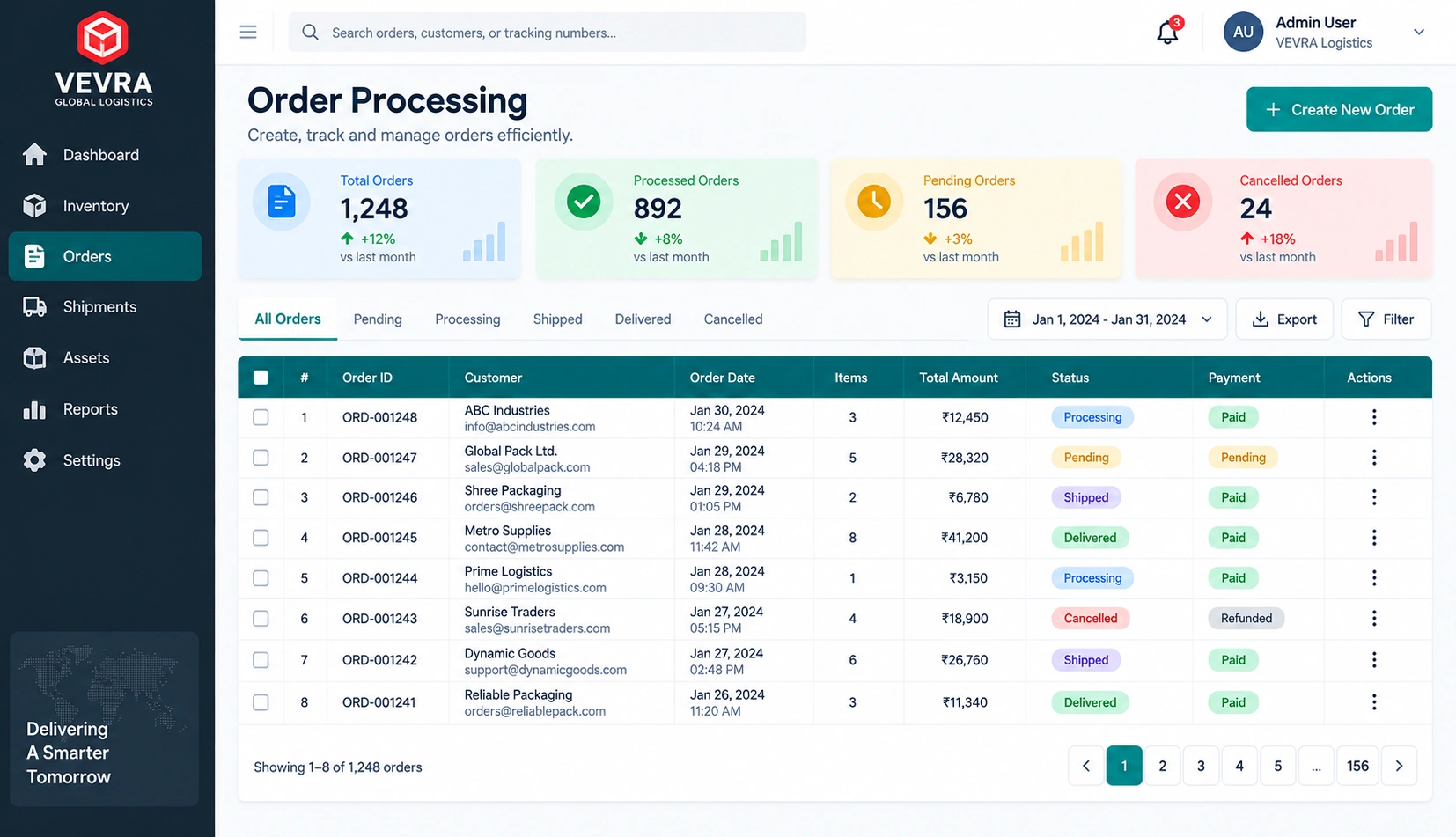Click the search orders input field
Screen dimensions: 1456x837
(548, 33)
